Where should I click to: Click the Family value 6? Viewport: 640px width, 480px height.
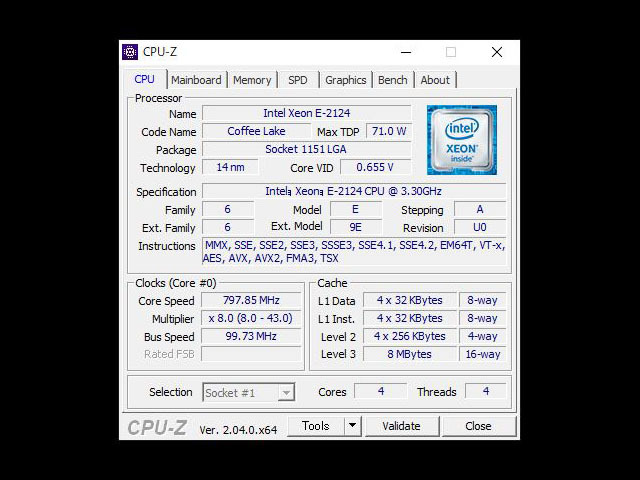pyautogui.click(x=228, y=209)
